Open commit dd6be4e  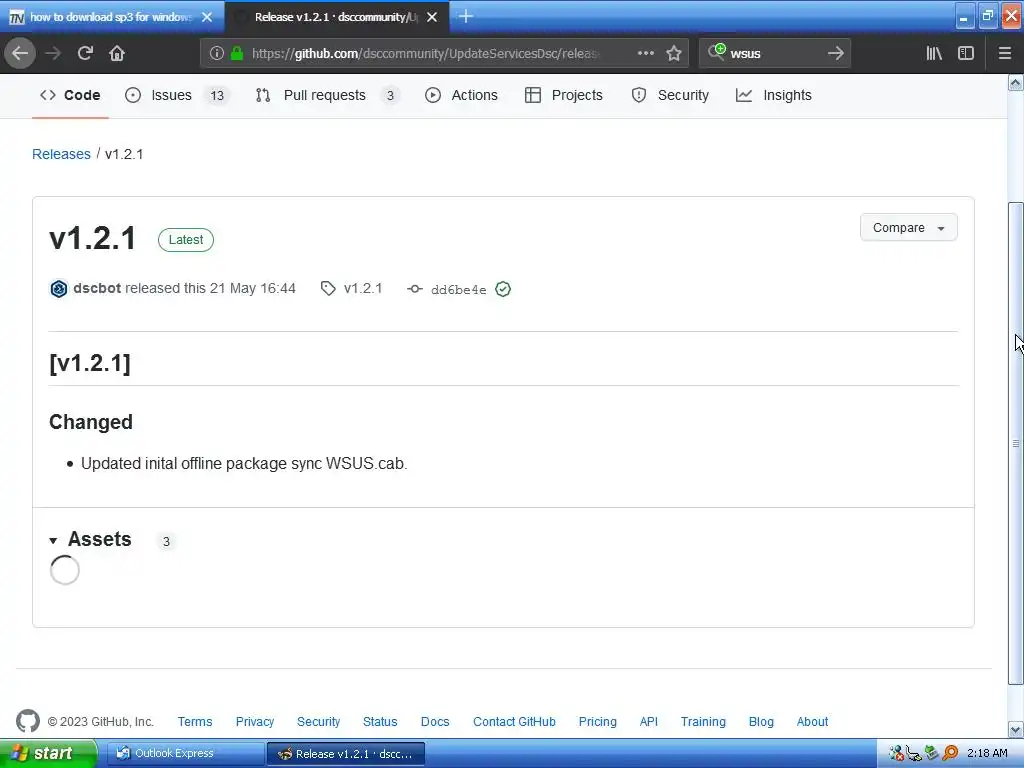point(458,289)
